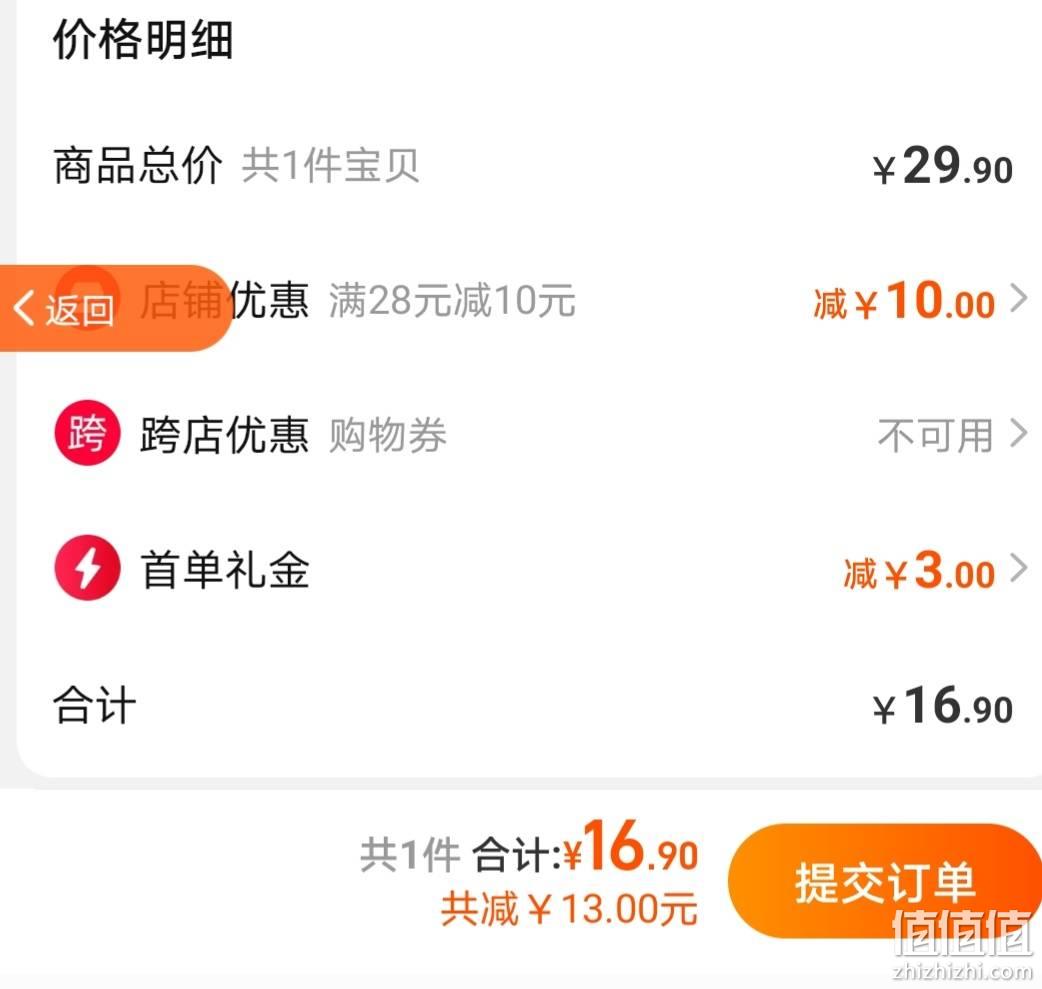Expand the 首单礼金 减¥3.00 chevron
Viewport: 1042px width, 989px height.
(x=1019, y=569)
